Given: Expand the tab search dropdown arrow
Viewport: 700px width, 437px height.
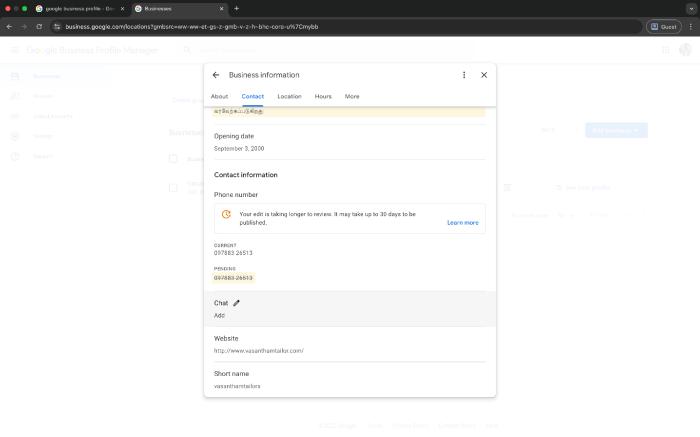Looking at the screenshot, I should click(690, 8).
